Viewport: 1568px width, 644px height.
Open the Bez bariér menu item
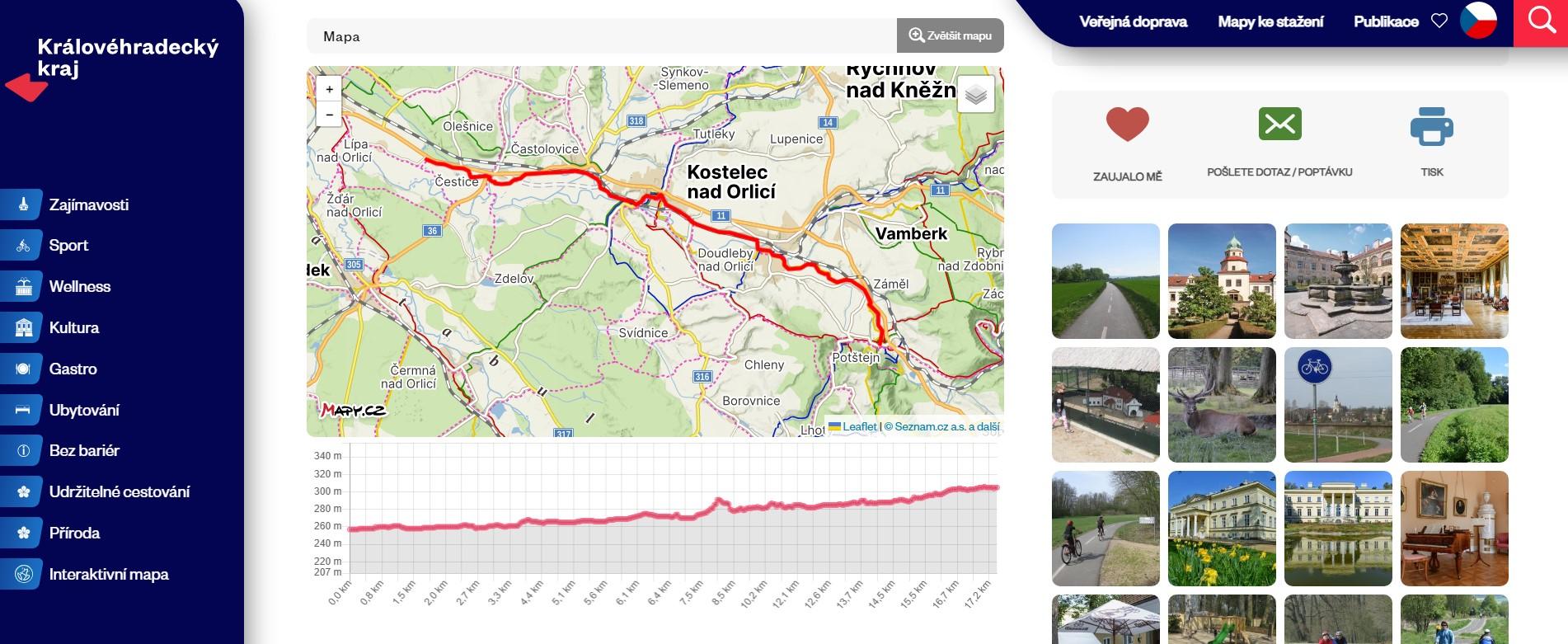84,451
